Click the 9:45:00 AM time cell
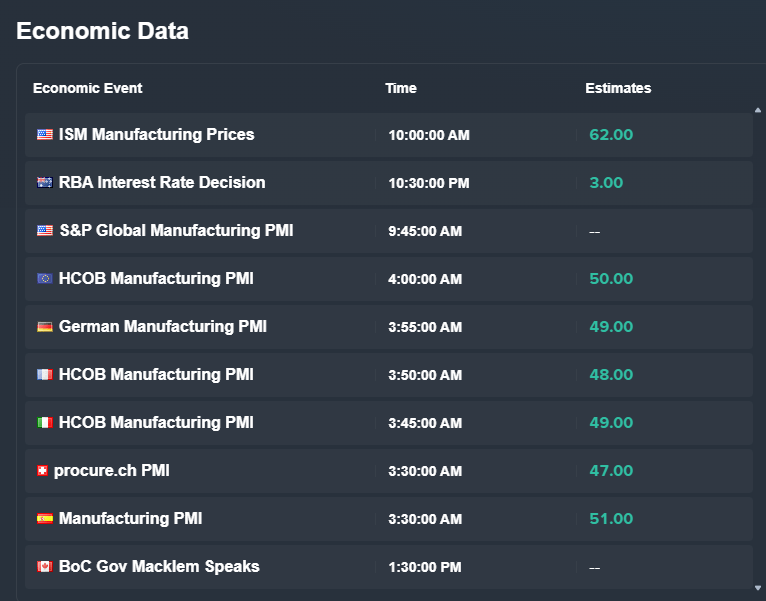This screenshot has width=766, height=601. (425, 231)
